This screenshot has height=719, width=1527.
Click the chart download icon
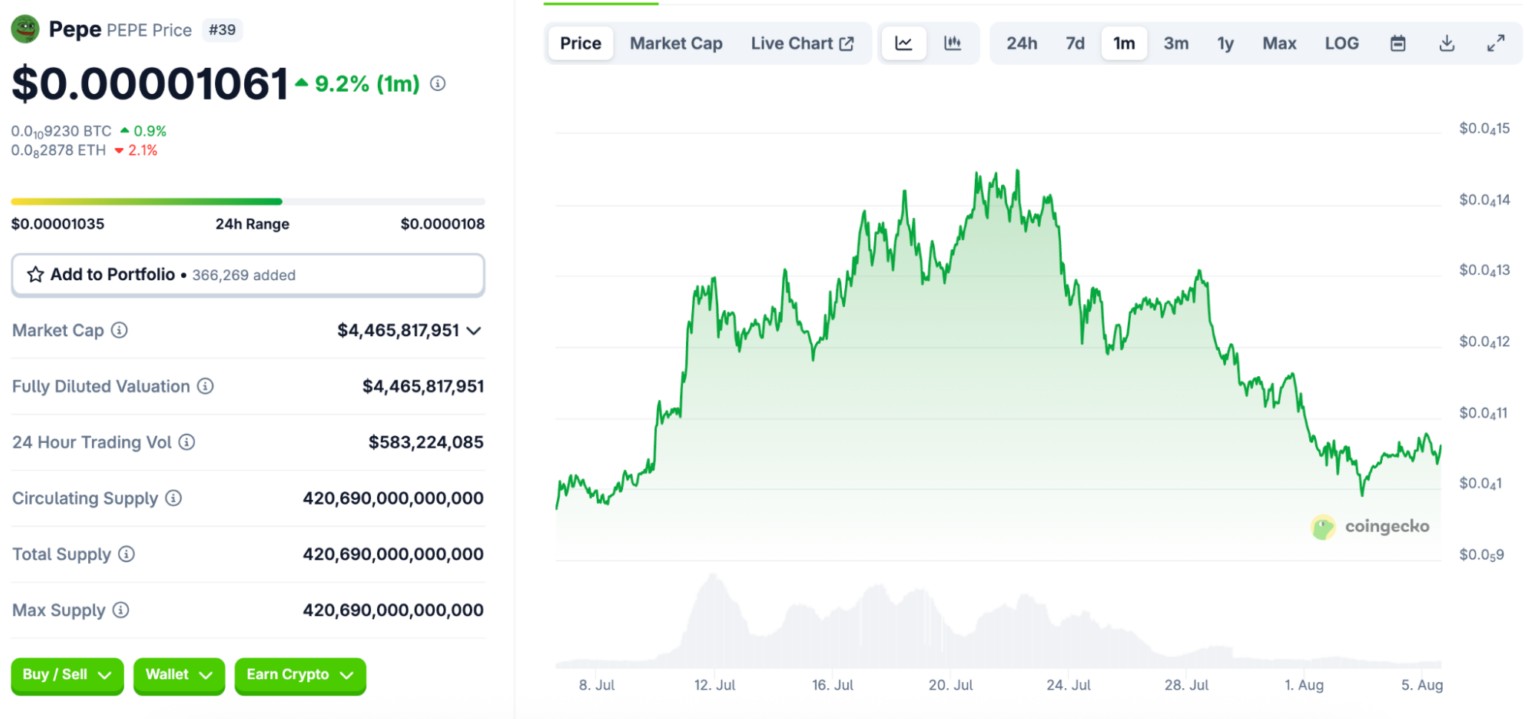click(1447, 43)
